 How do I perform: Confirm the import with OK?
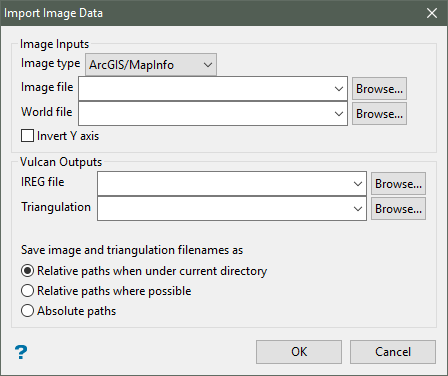[x=299, y=352]
